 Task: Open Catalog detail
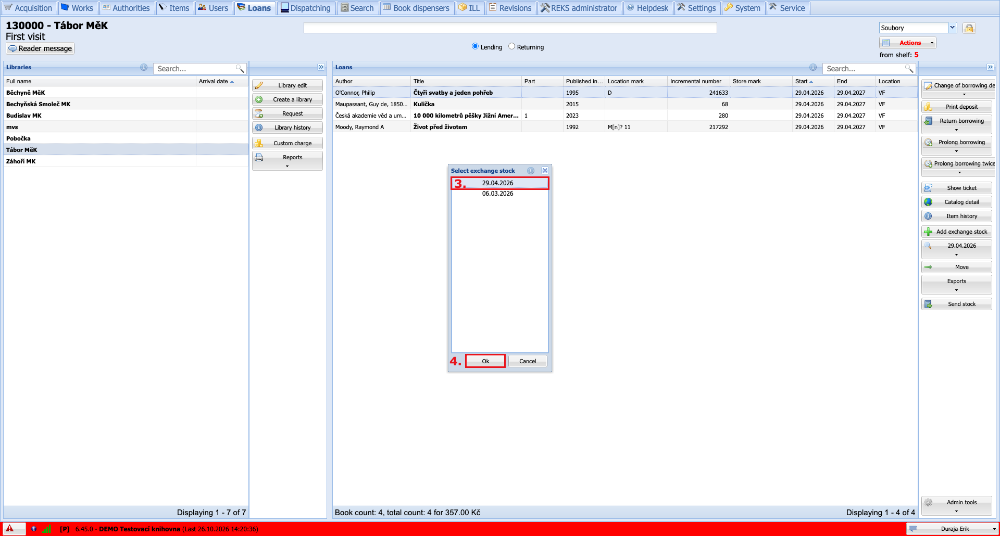click(957, 202)
